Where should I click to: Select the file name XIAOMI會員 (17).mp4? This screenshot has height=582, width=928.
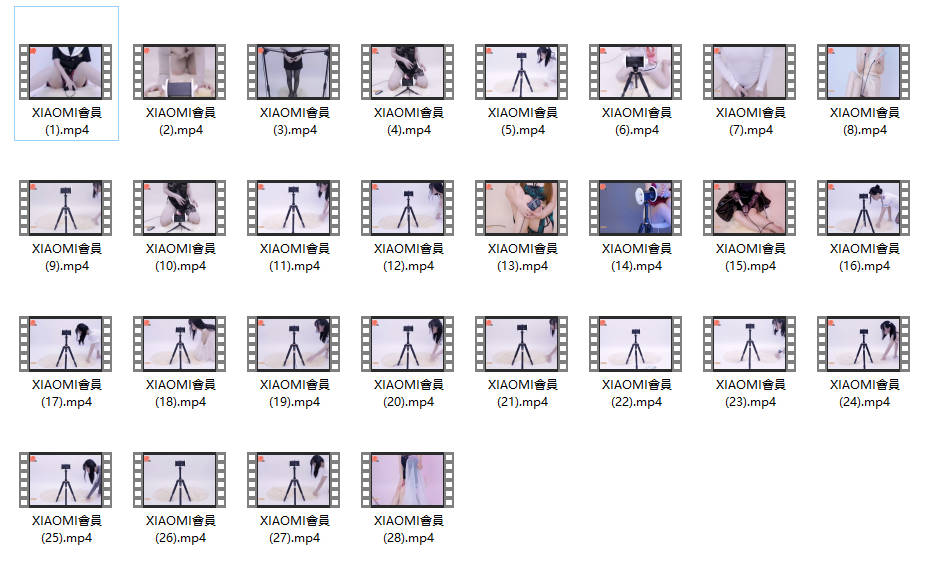66,394
